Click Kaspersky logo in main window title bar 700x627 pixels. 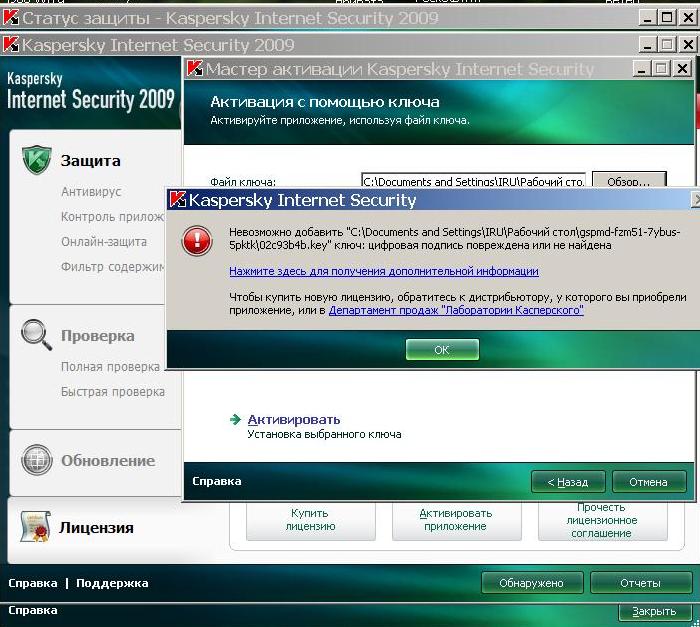tap(10, 44)
